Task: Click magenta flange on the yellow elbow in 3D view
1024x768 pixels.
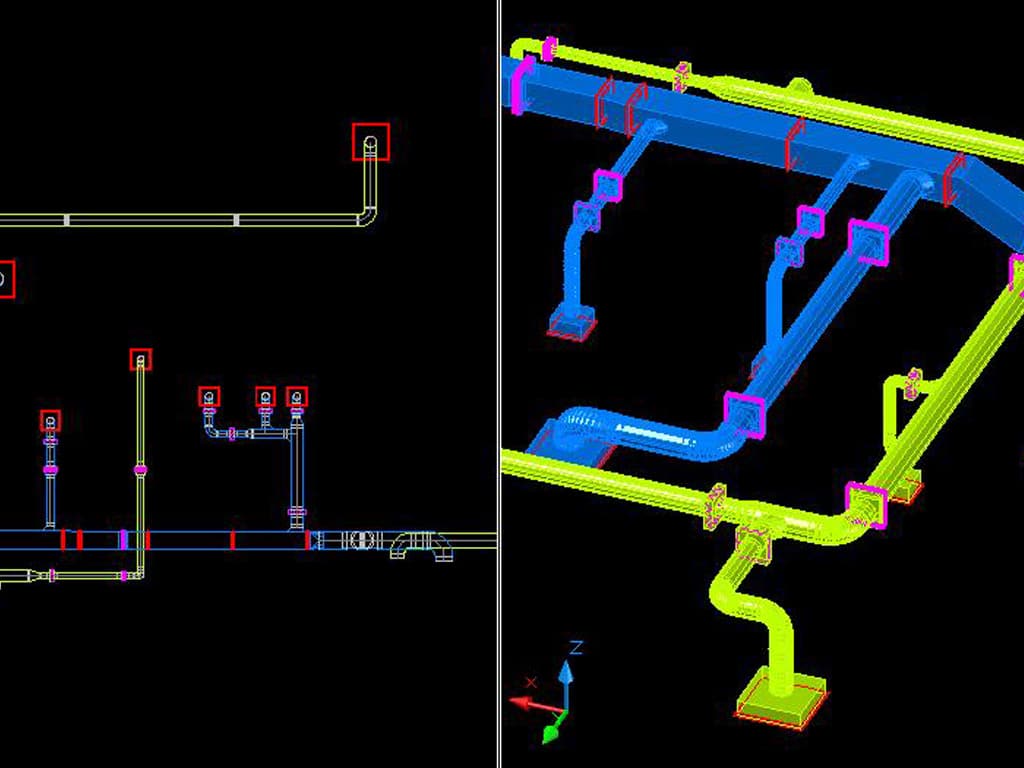Action: coord(866,504)
